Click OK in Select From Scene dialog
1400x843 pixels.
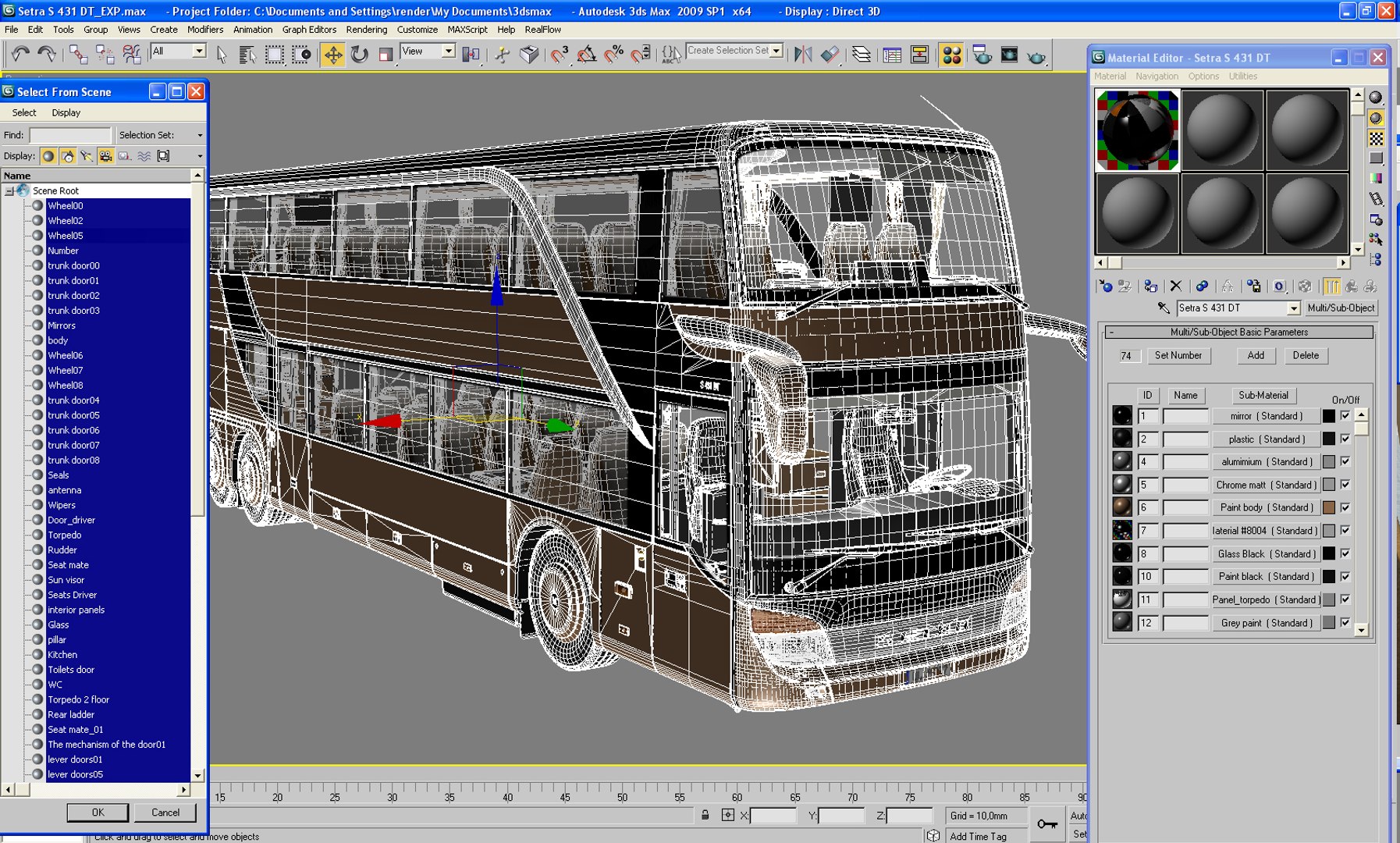[x=98, y=813]
